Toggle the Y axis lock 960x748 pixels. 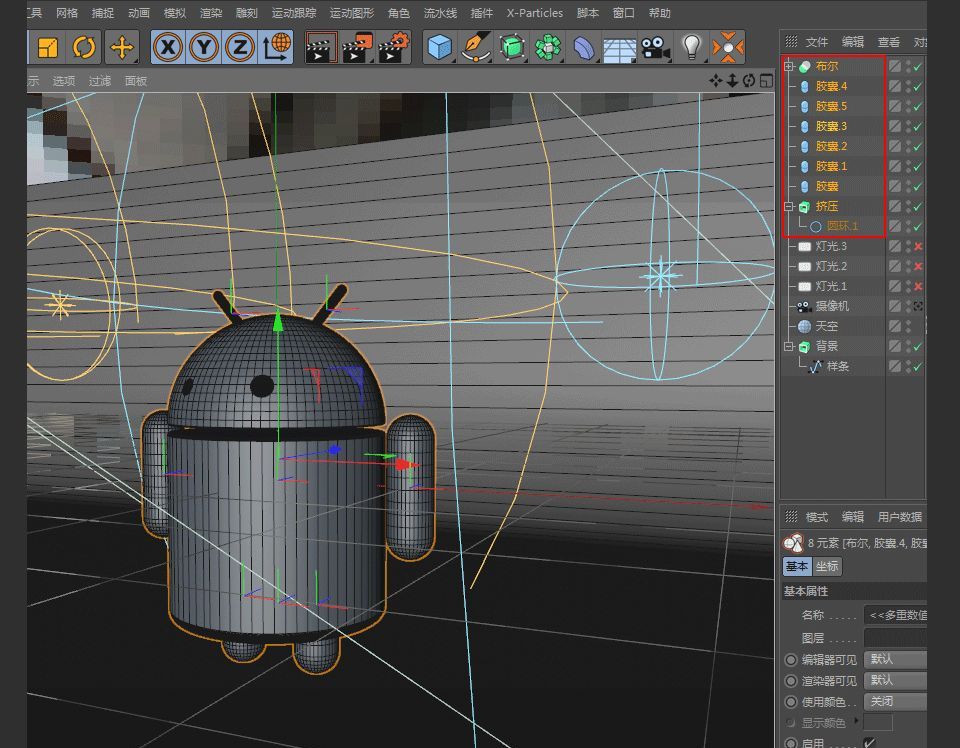coord(203,47)
